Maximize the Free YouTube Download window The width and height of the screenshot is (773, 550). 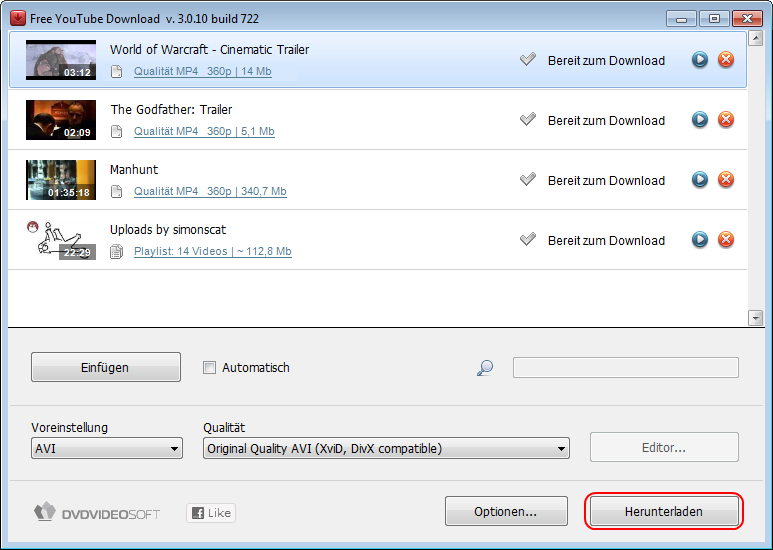[x=714, y=19]
